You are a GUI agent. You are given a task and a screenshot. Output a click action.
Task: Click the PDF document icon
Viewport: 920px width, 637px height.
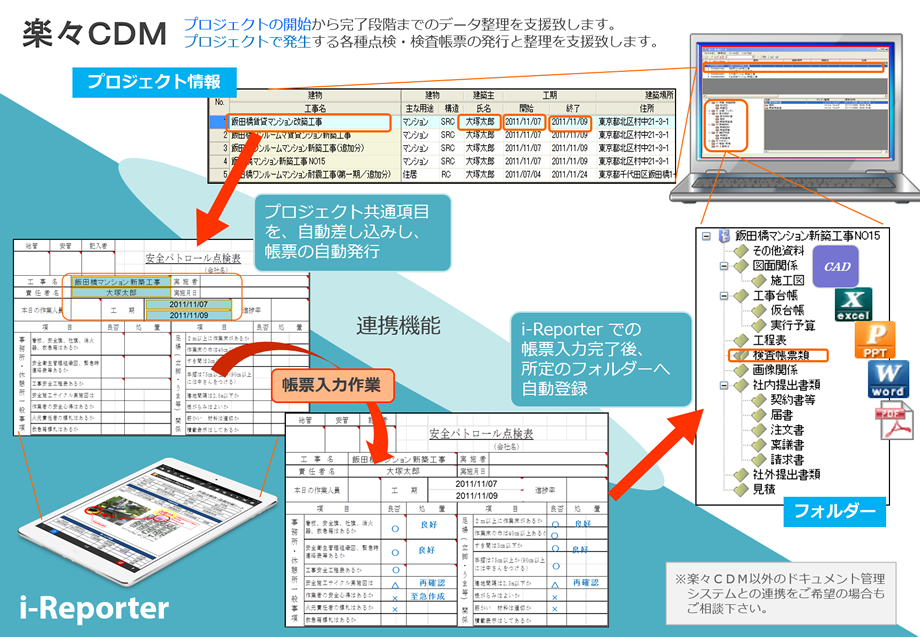tap(895, 421)
